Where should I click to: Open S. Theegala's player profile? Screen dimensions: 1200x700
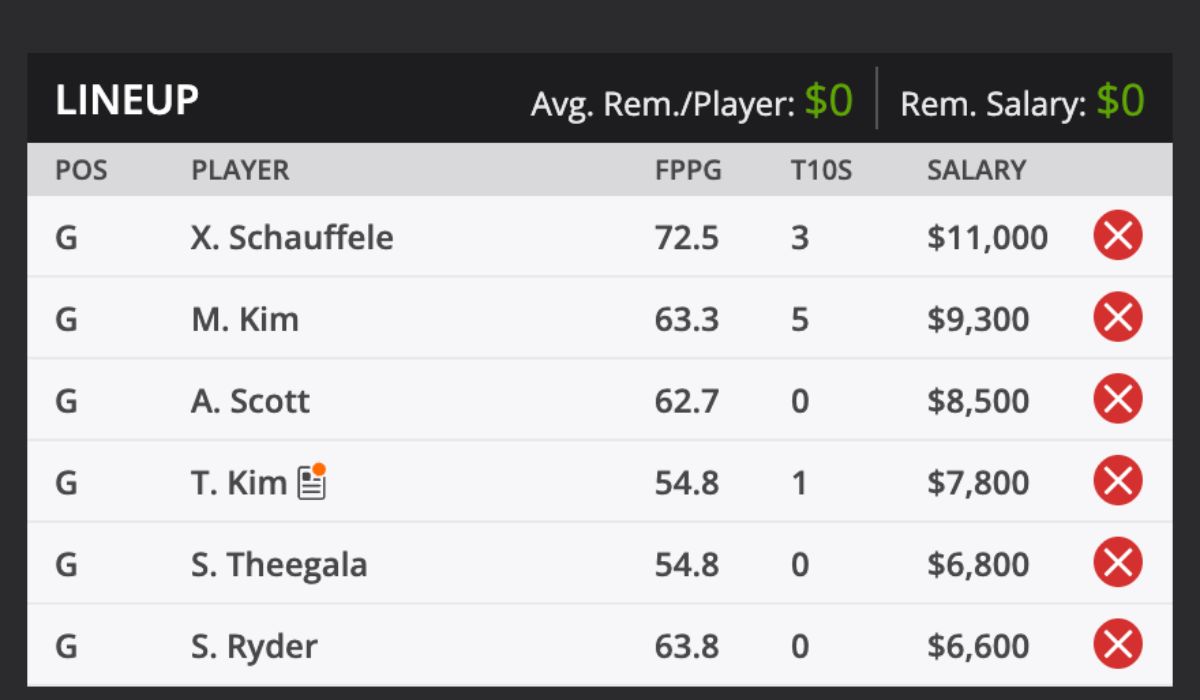[x=278, y=563]
